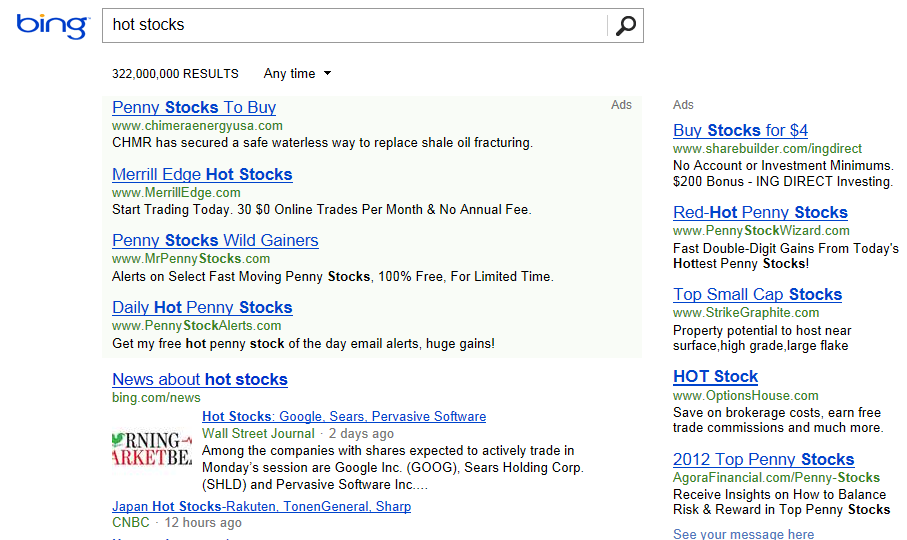
Task: Read Hot Stocks: Google, Sears article
Action: [x=344, y=417]
